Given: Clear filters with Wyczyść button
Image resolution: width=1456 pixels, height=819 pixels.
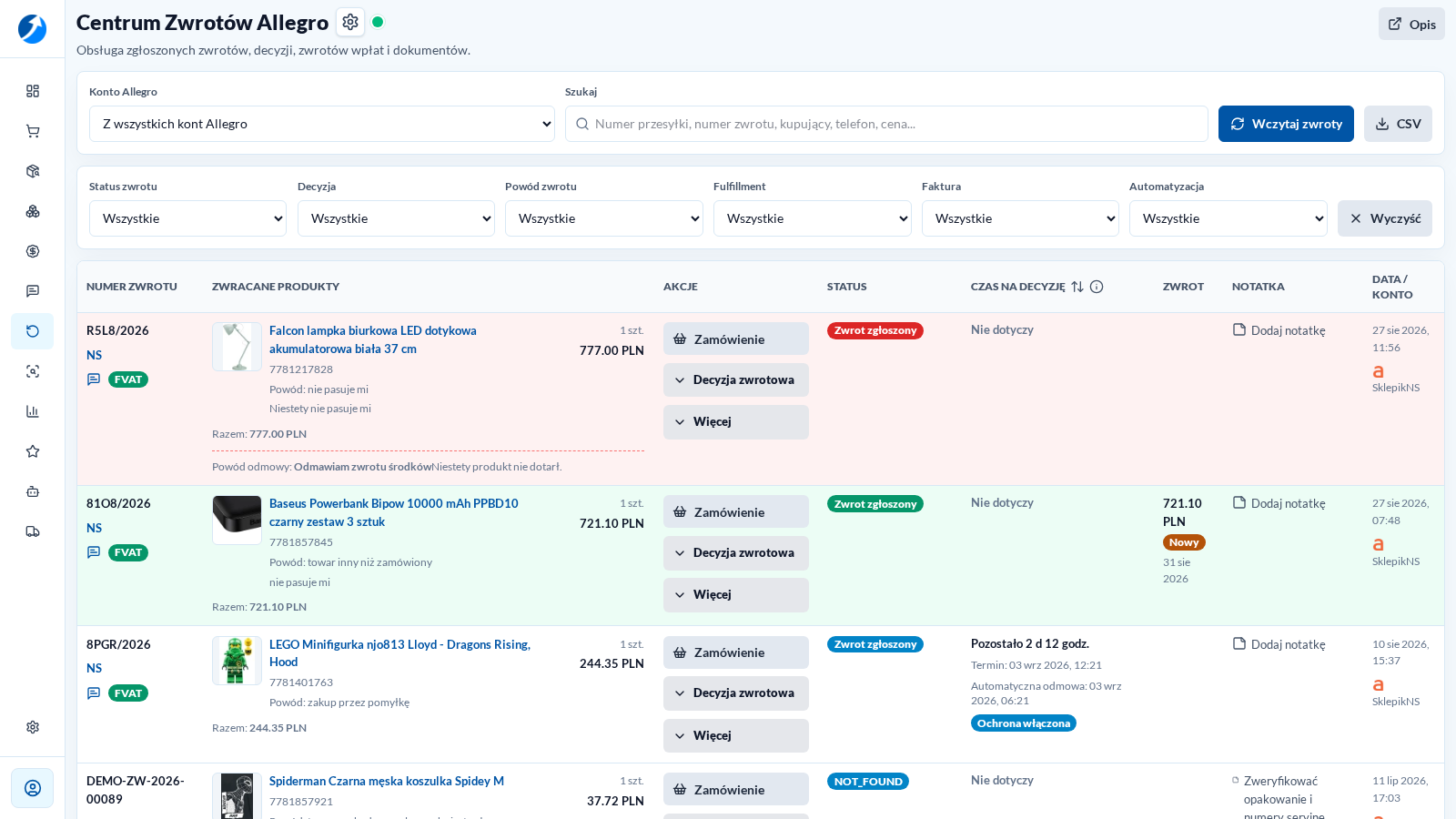Looking at the screenshot, I should [1385, 218].
